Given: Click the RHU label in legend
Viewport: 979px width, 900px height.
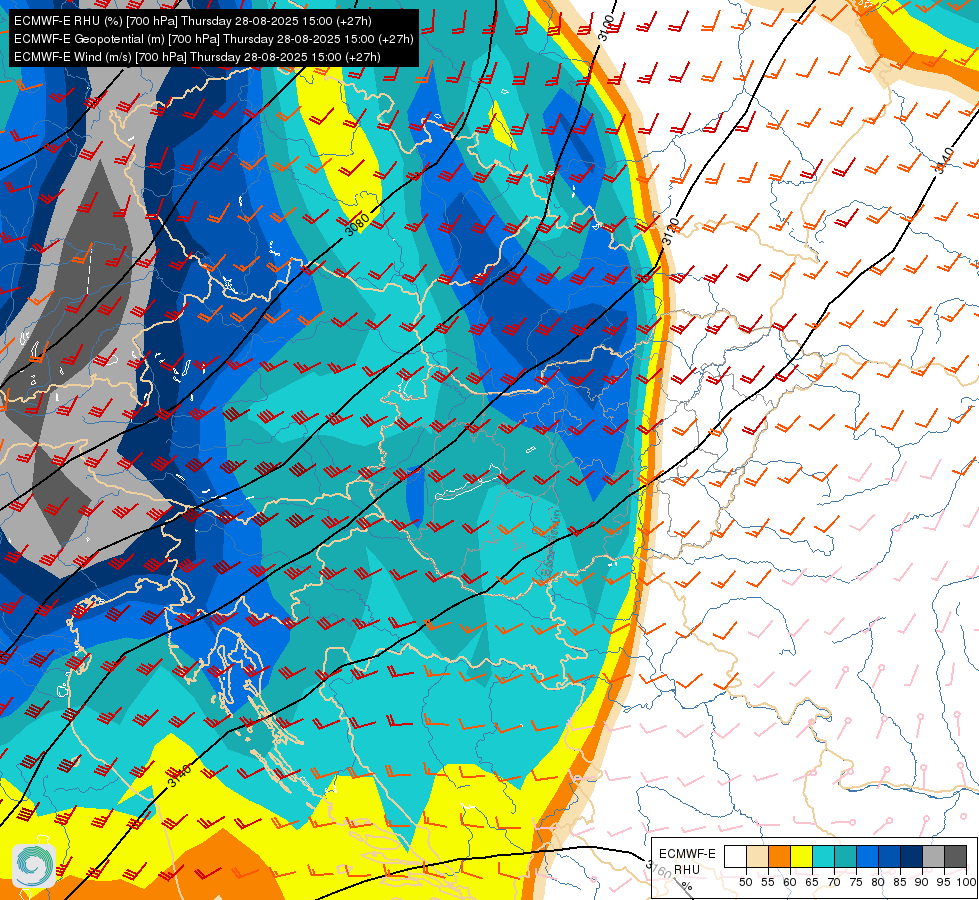Looking at the screenshot, I should (x=687, y=869).
